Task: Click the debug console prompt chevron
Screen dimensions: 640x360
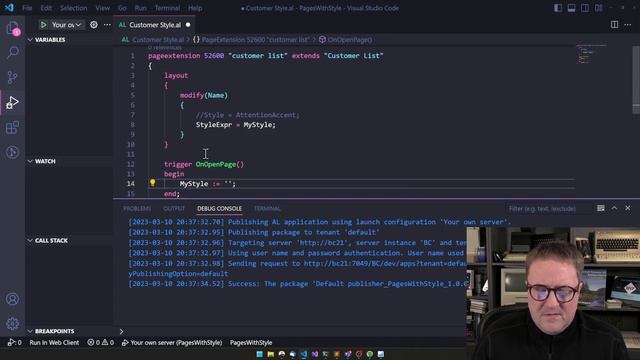Action: pos(121,331)
